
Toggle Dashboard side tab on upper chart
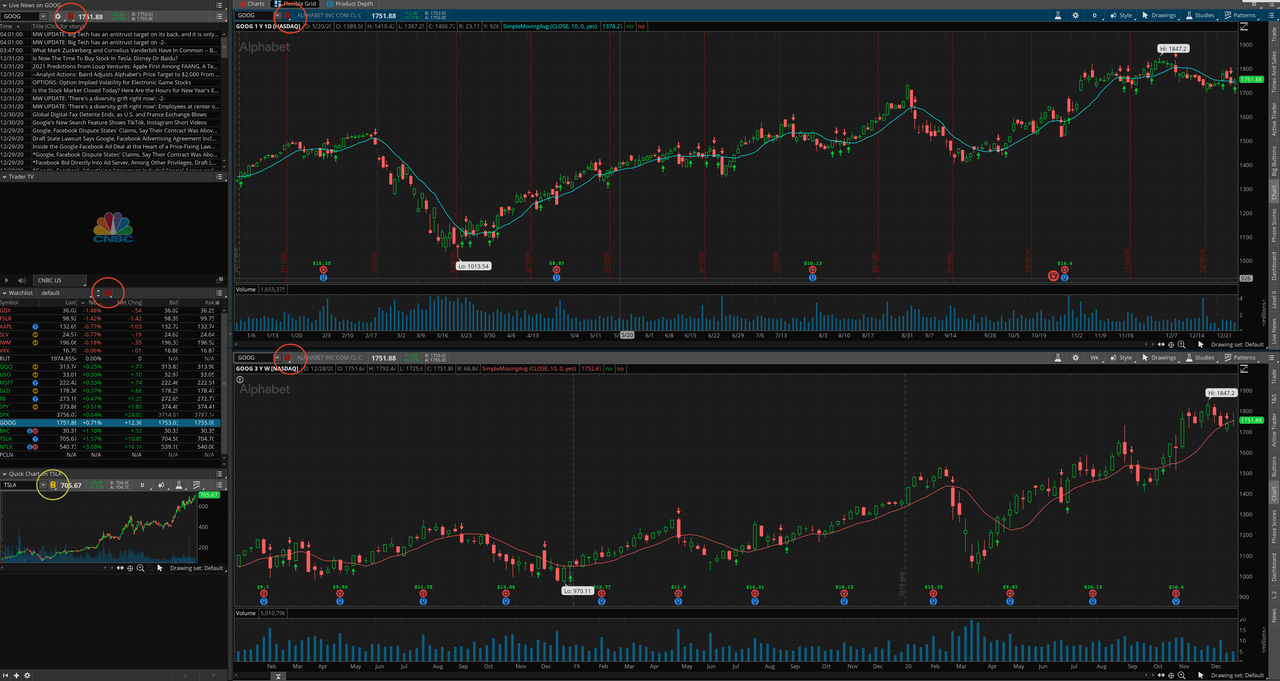pos(1274,266)
